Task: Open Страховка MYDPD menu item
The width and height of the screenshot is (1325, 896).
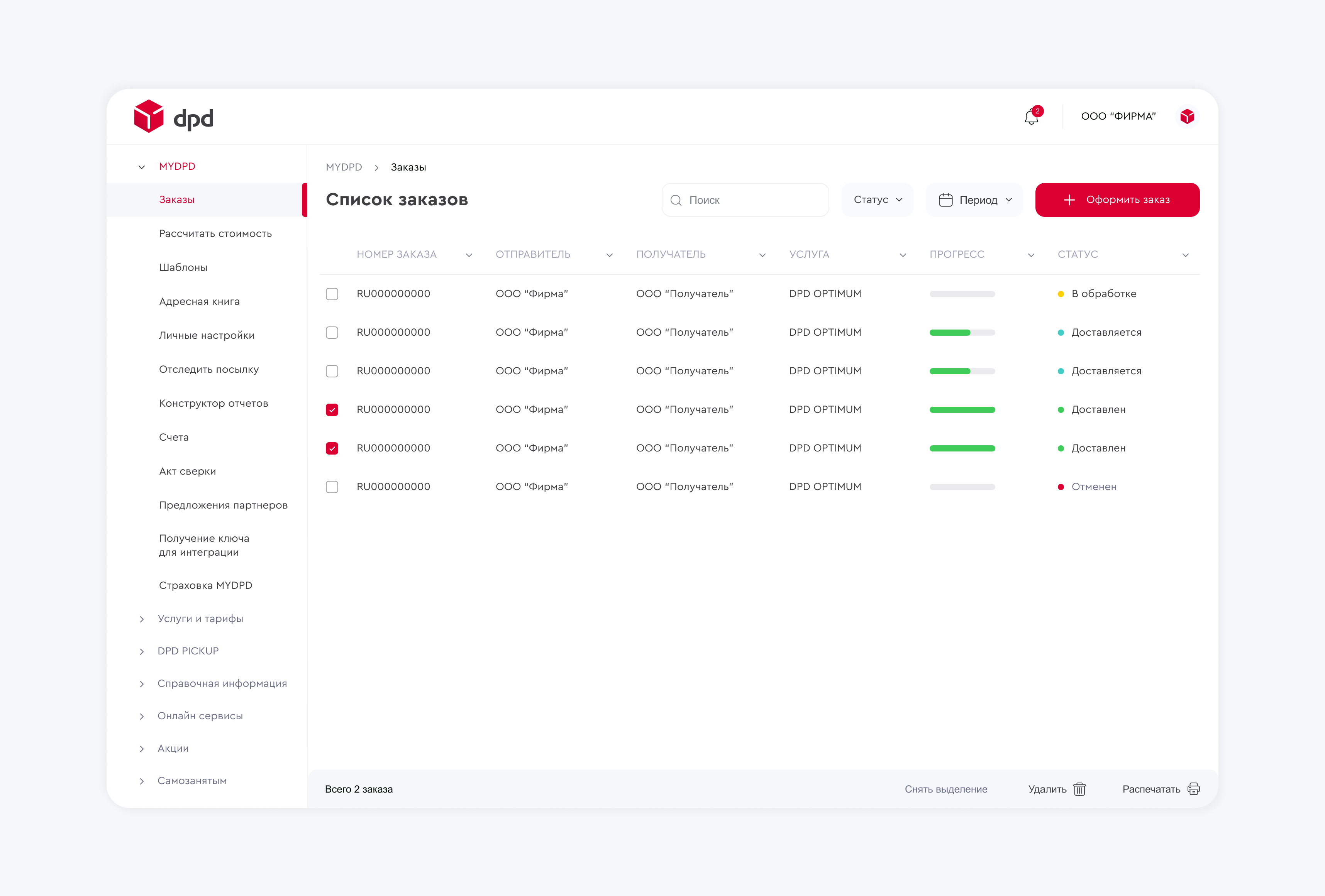Action: [206, 585]
